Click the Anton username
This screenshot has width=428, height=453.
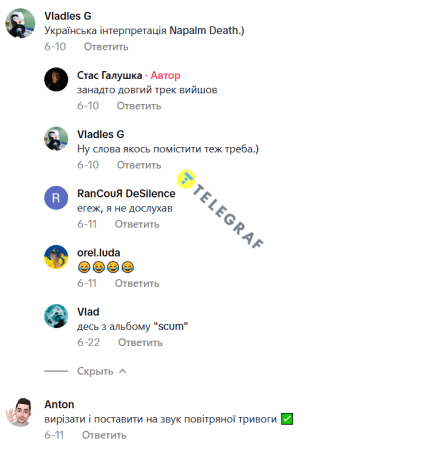pyautogui.click(x=59, y=404)
